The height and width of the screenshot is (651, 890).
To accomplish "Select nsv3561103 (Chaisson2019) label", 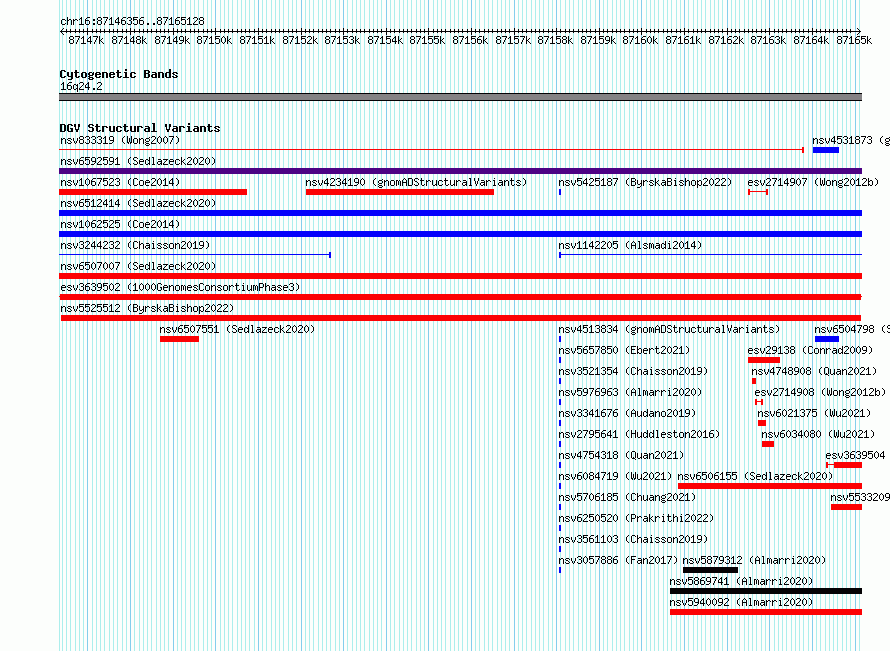I will pos(633,539).
